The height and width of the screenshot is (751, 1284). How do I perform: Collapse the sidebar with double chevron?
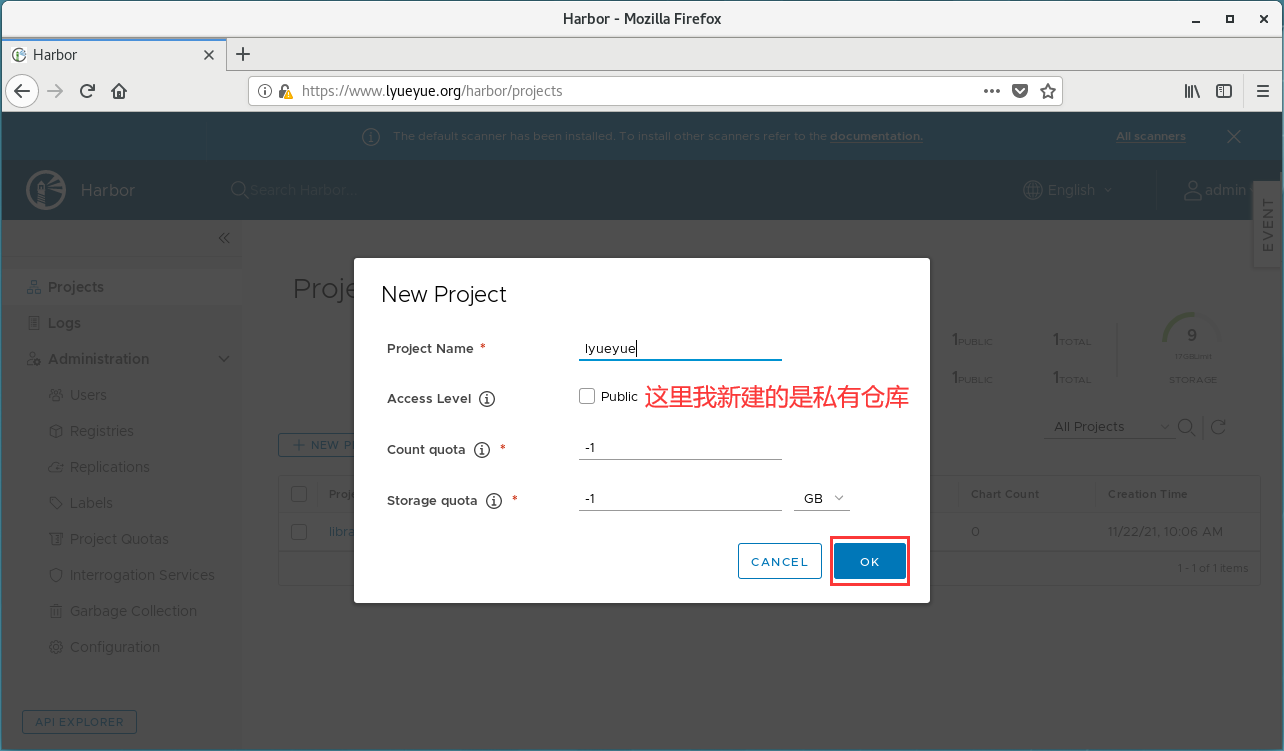pos(224,238)
